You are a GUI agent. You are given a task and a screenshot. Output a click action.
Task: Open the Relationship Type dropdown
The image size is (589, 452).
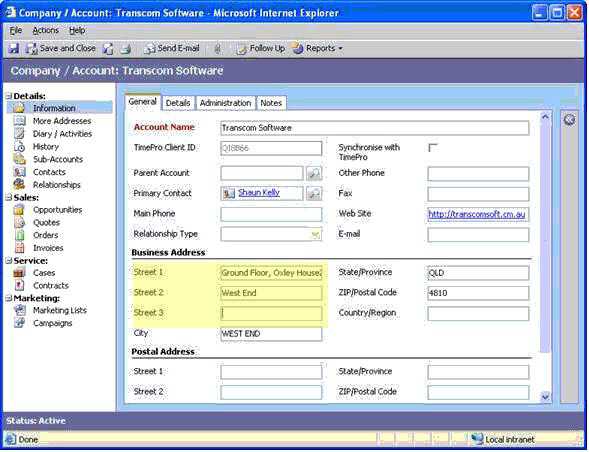click(x=271, y=234)
